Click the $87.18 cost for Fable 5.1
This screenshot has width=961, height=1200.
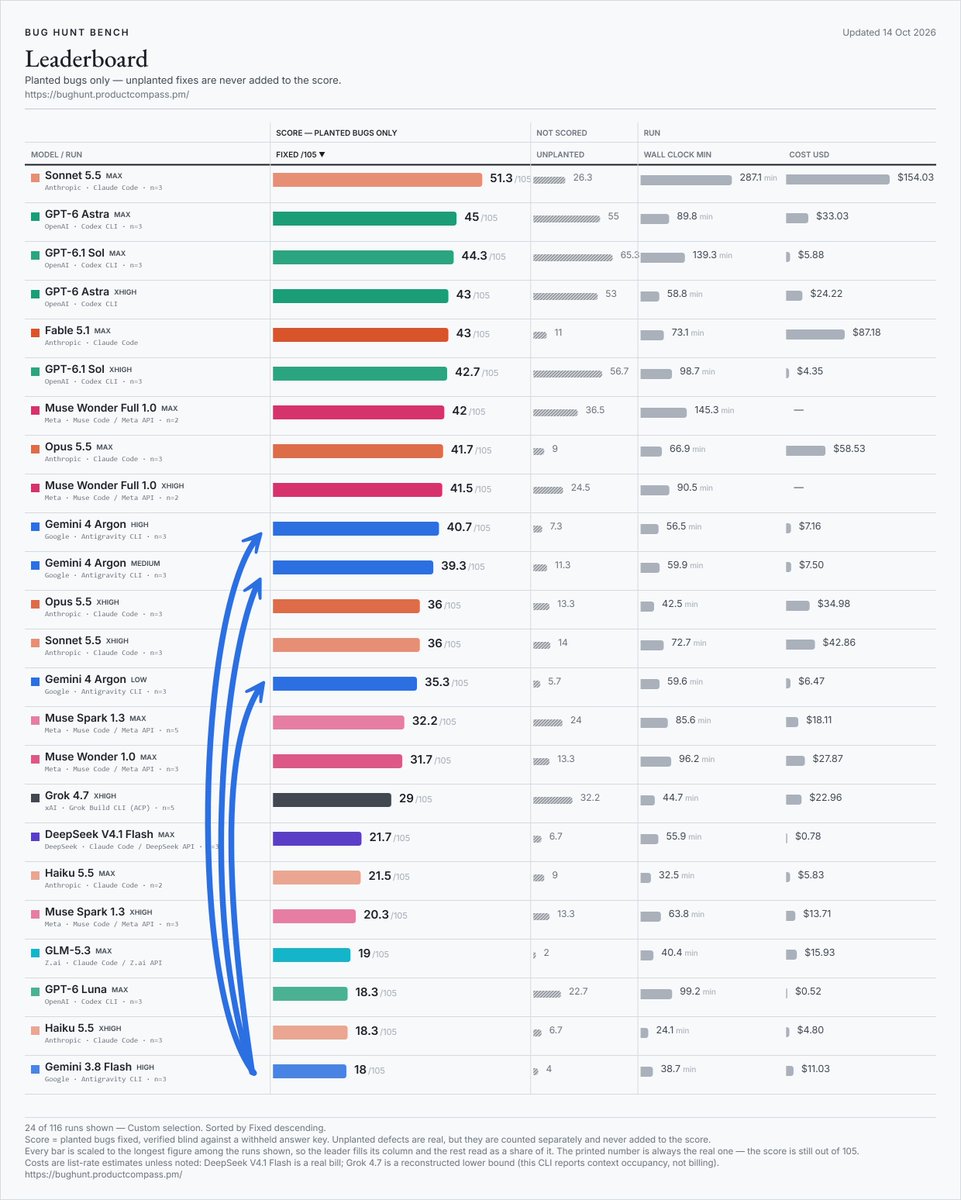(861, 332)
